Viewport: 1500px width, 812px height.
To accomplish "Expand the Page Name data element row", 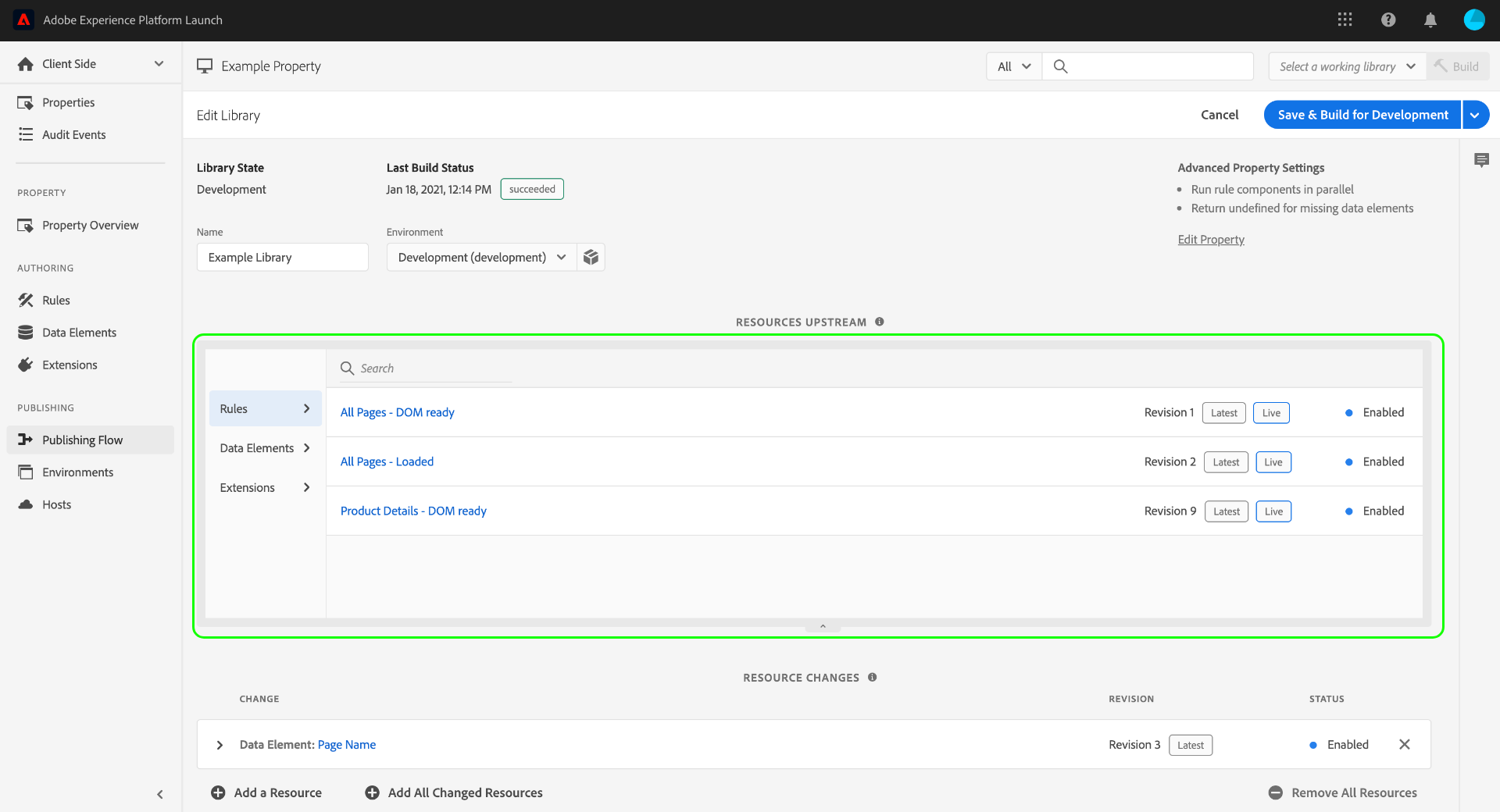I will coord(220,745).
